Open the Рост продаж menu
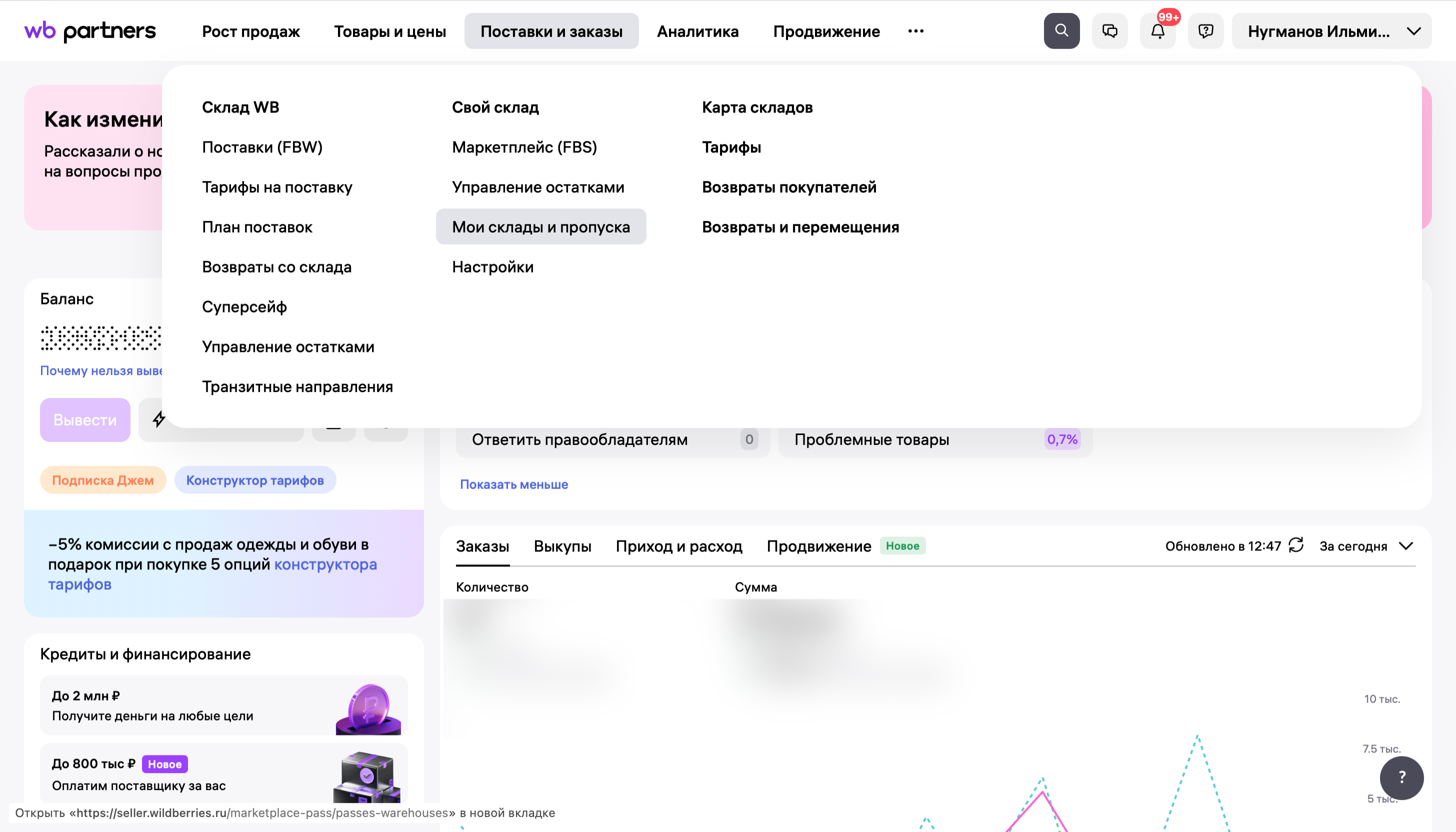1456x832 pixels. pyautogui.click(x=250, y=31)
